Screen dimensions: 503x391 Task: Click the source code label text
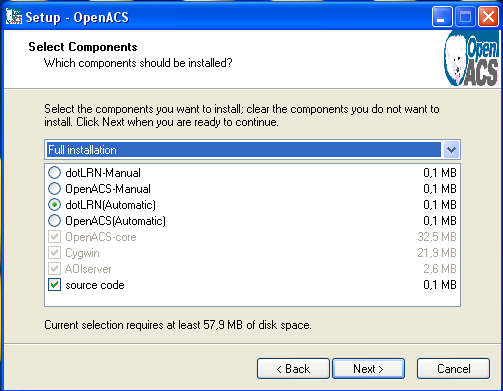tap(95, 285)
